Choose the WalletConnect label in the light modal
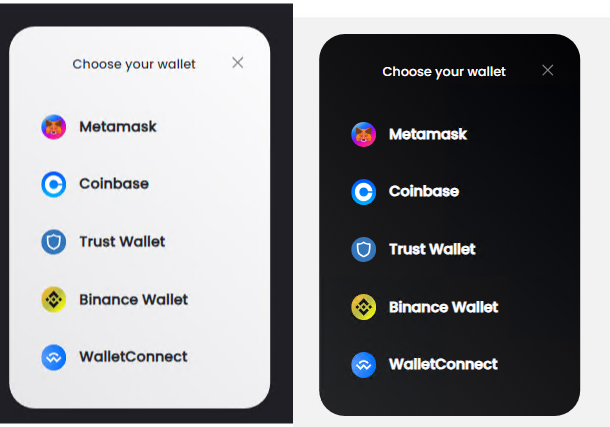The image size is (610, 427). (133, 357)
